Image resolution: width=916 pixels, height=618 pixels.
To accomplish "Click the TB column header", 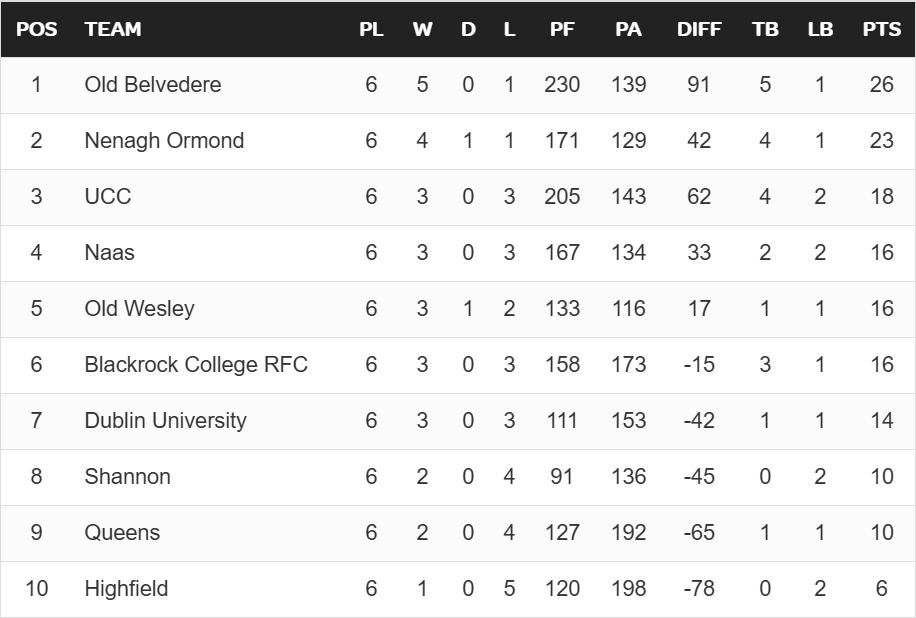I will [765, 29].
